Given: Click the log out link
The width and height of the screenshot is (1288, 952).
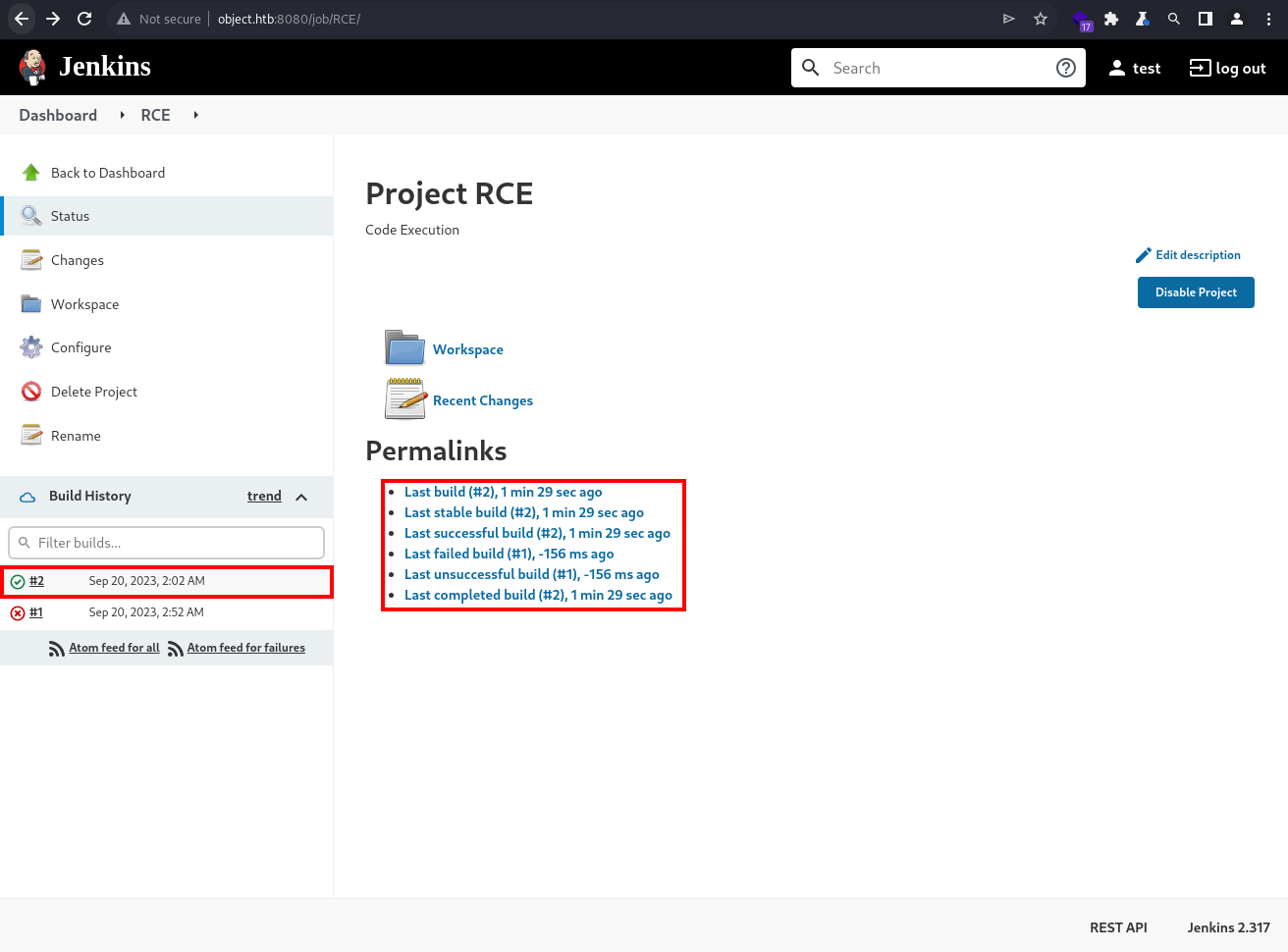Looking at the screenshot, I should pos(1227,68).
